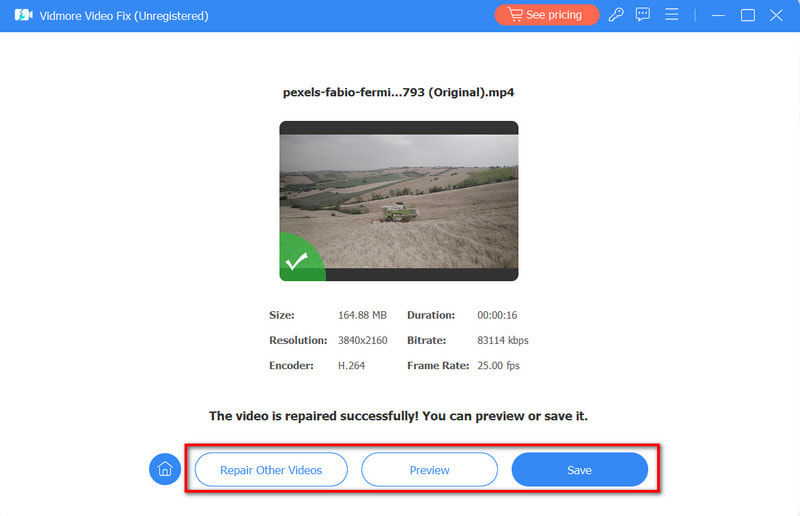Open the hamburger menu in title bar
This screenshot has width=800, height=516.
672,15
